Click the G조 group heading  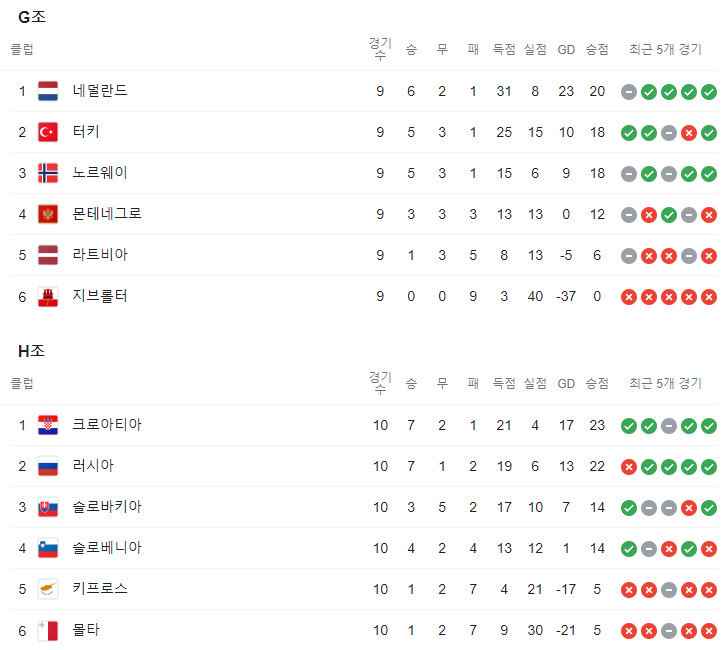pos(32,17)
